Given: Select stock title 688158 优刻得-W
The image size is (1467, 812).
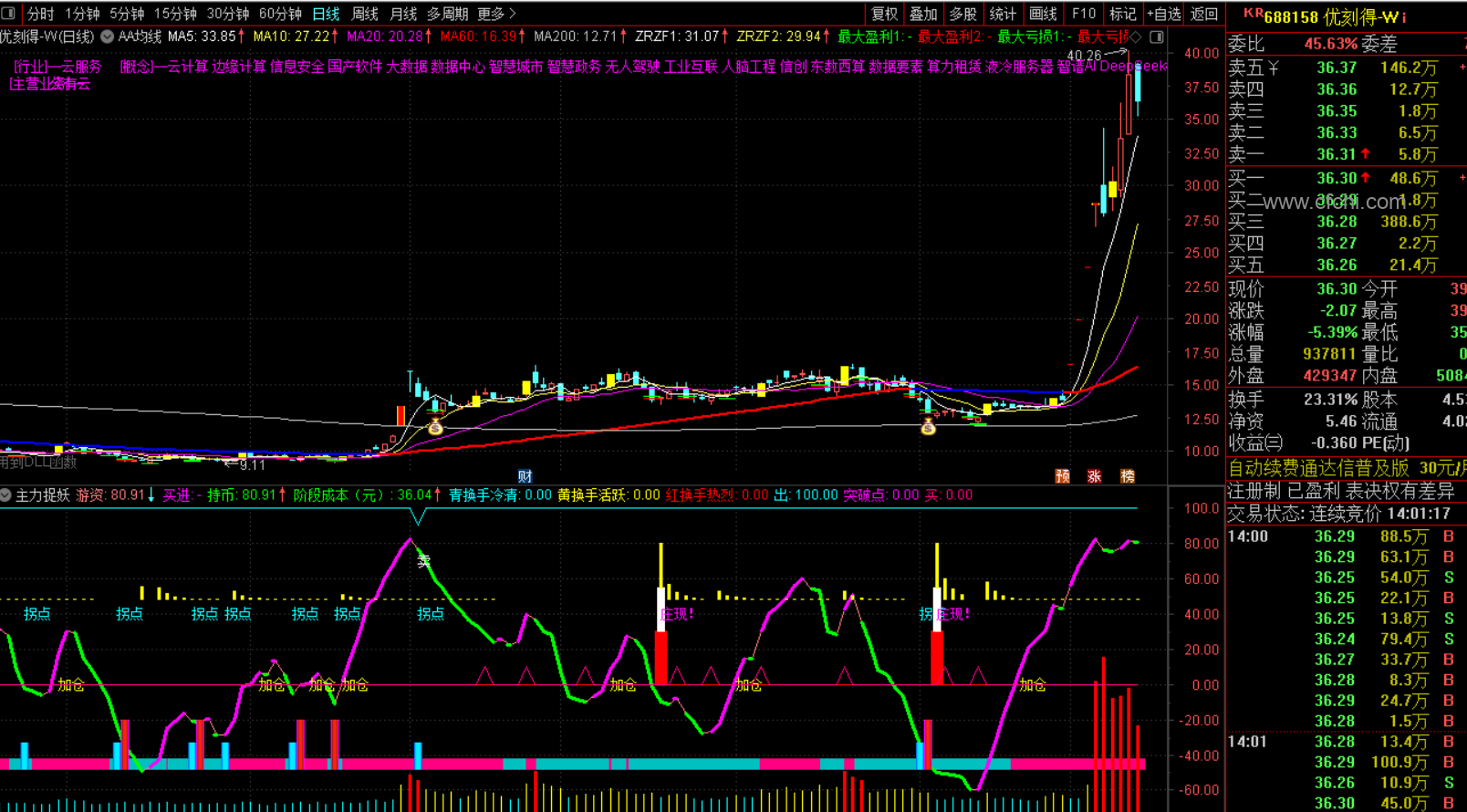Looking at the screenshot, I should click(1331, 17).
